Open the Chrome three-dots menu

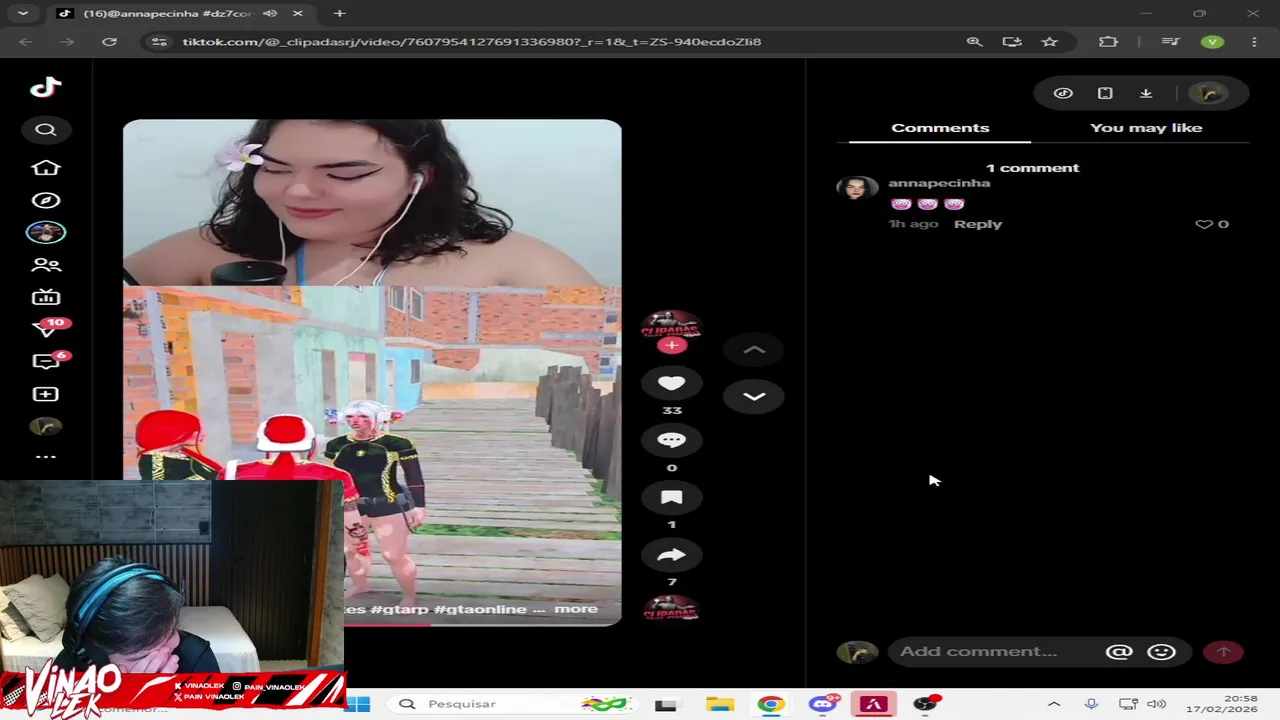(x=1254, y=42)
